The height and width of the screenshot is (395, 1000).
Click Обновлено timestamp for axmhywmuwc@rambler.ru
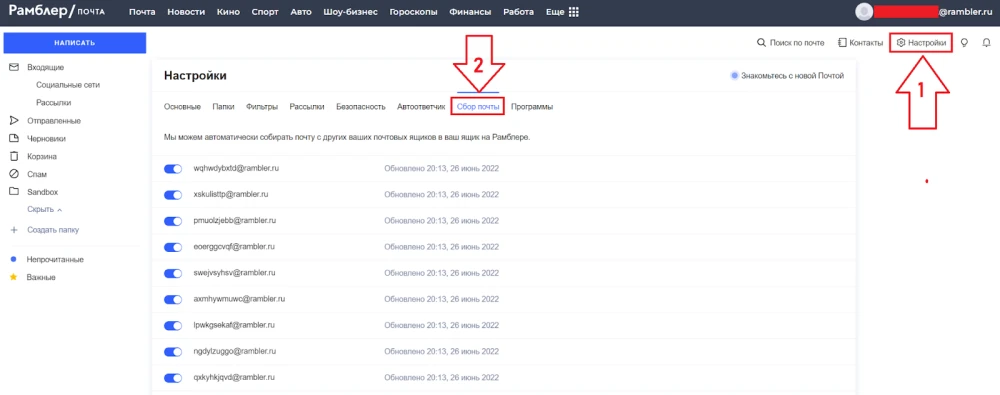click(x=441, y=299)
